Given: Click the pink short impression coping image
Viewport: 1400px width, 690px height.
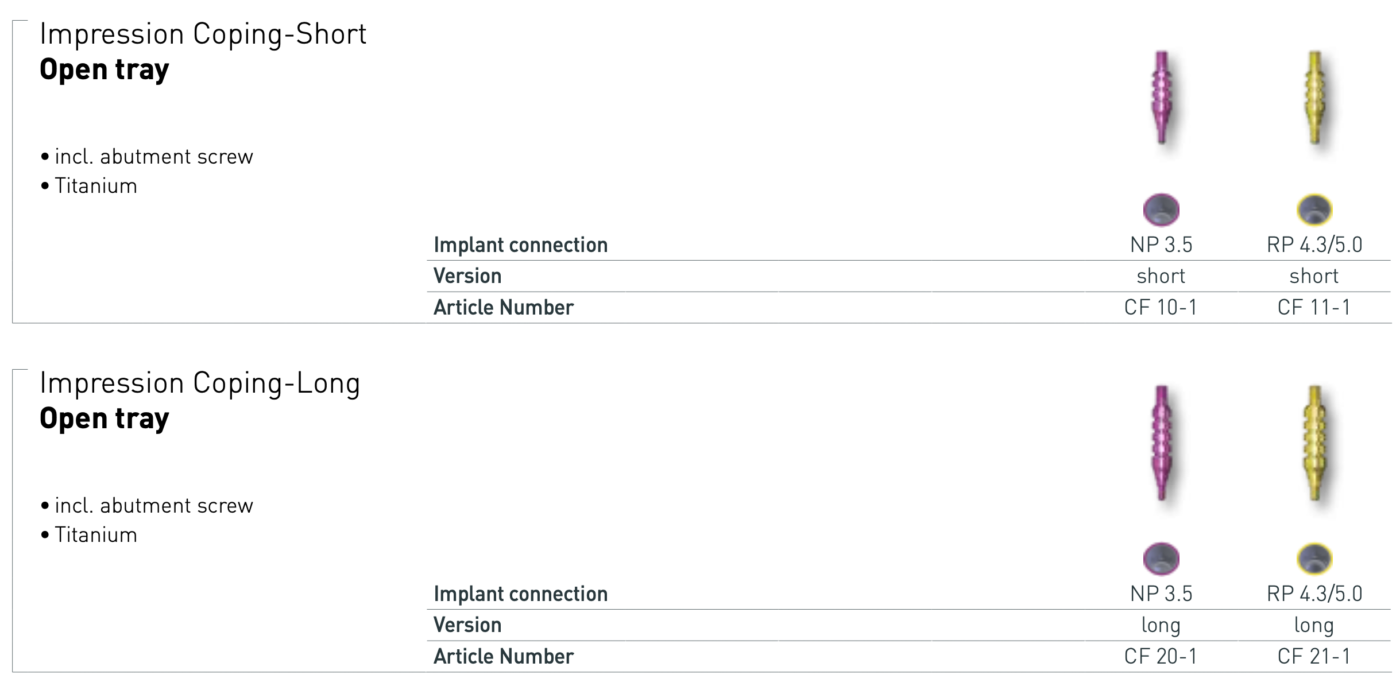Looking at the screenshot, I should (x=1160, y=97).
